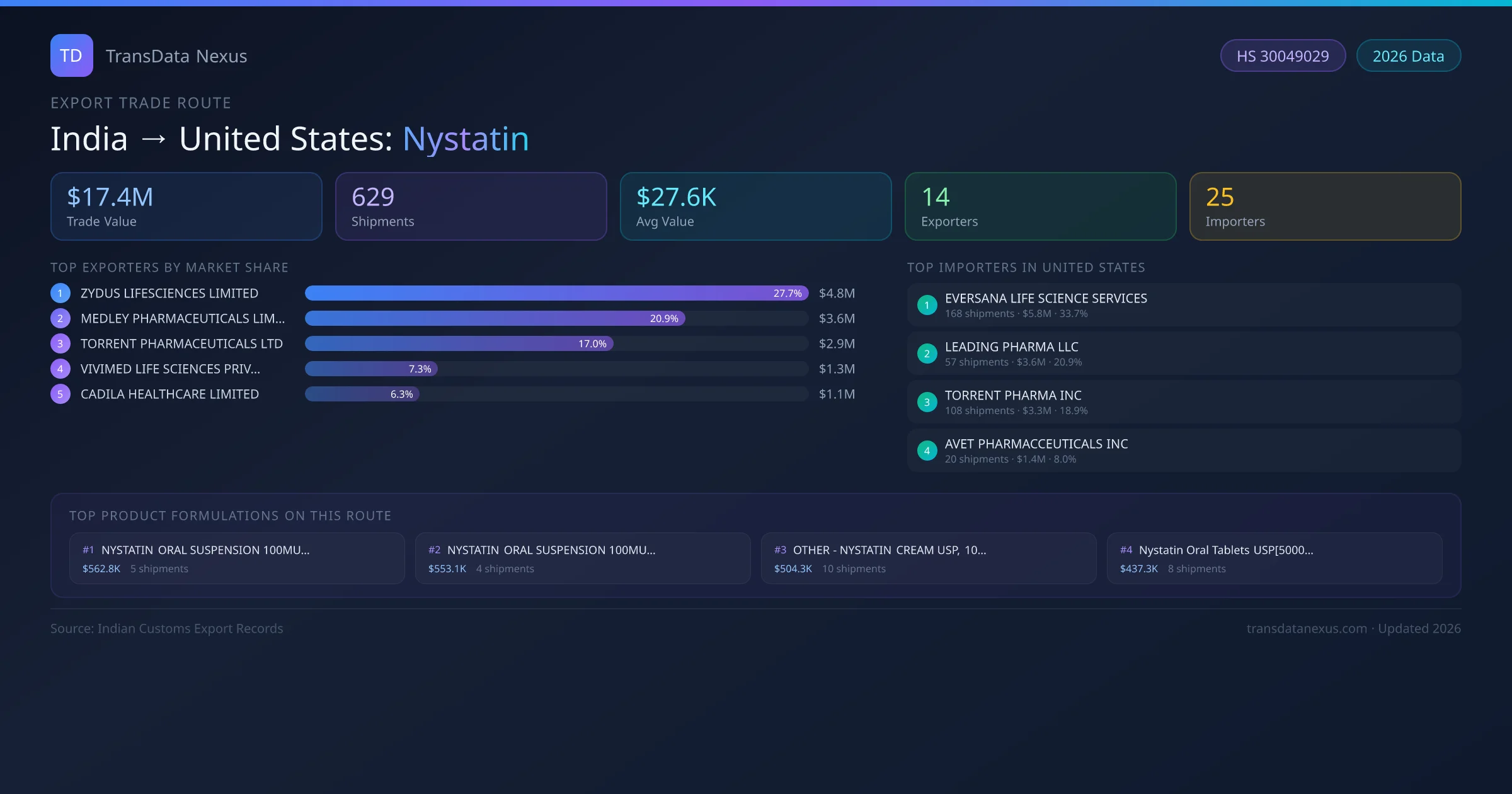Click green rank 3 badge for Torrent Pharma Inc
This screenshot has width=1512, height=794.
click(x=927, y=403)
